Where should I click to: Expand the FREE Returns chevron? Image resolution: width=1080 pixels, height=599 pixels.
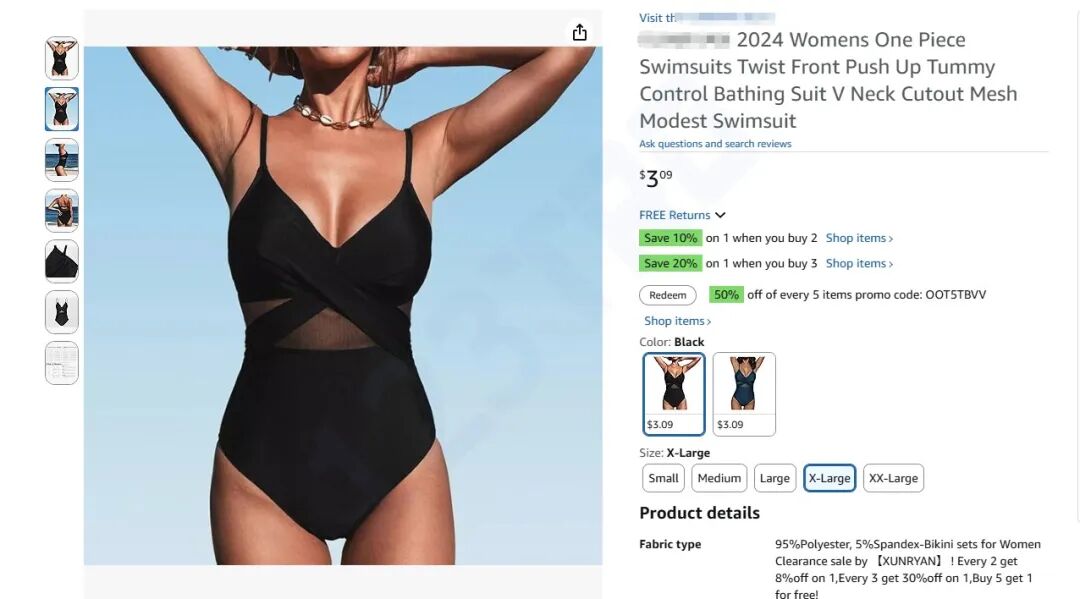[x=720, y=216]
